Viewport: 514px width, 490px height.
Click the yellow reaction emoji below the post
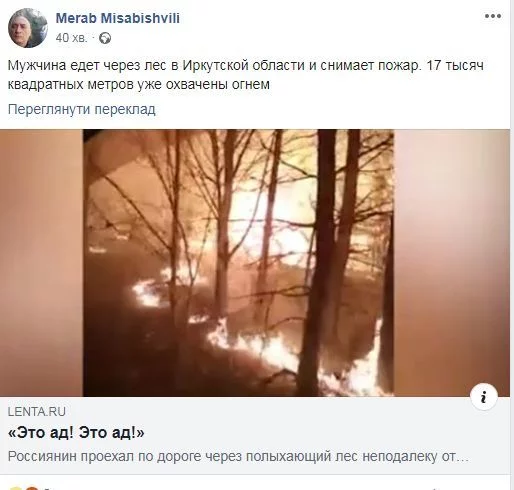(17, 488)
